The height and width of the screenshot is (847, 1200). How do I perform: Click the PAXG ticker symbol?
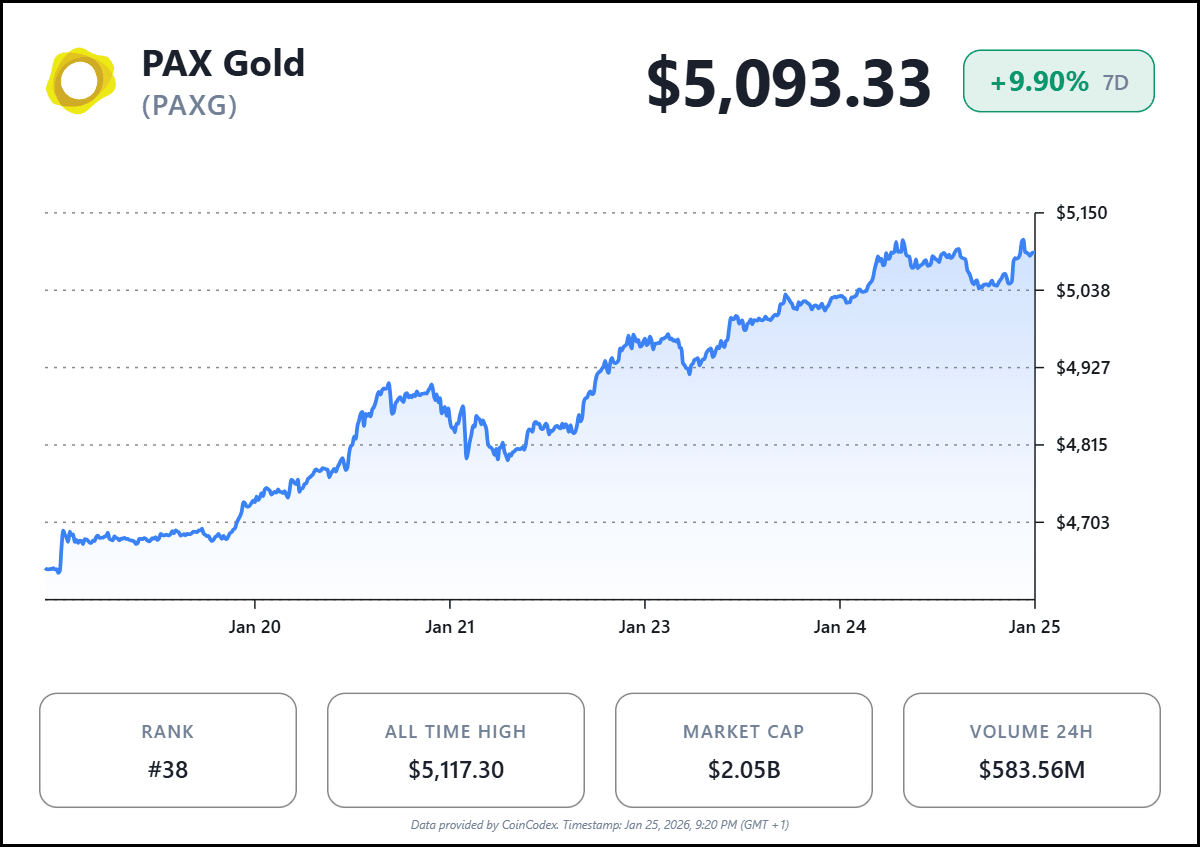click(190, 105)
